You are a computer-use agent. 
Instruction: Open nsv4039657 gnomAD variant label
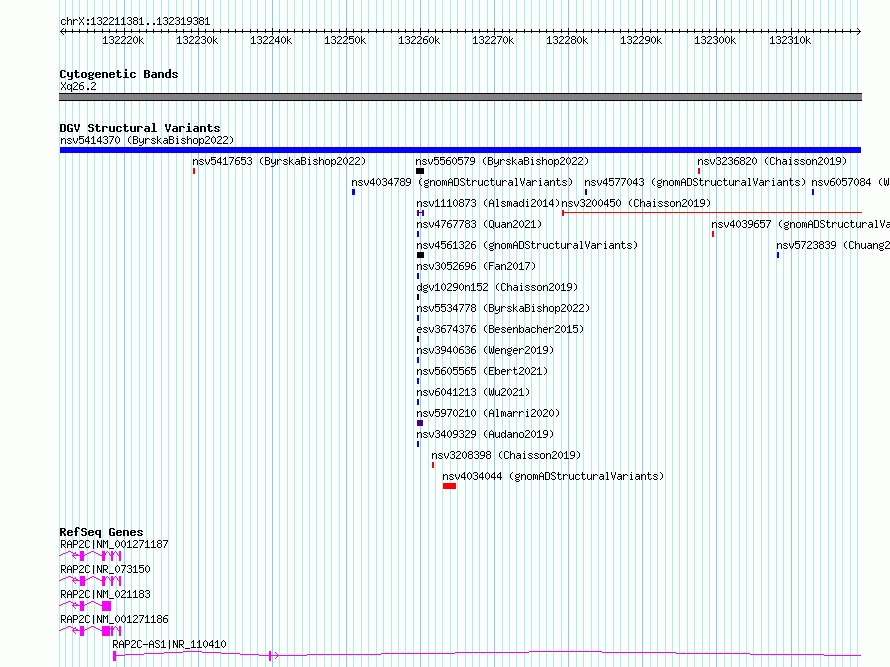tap(800, 224)
